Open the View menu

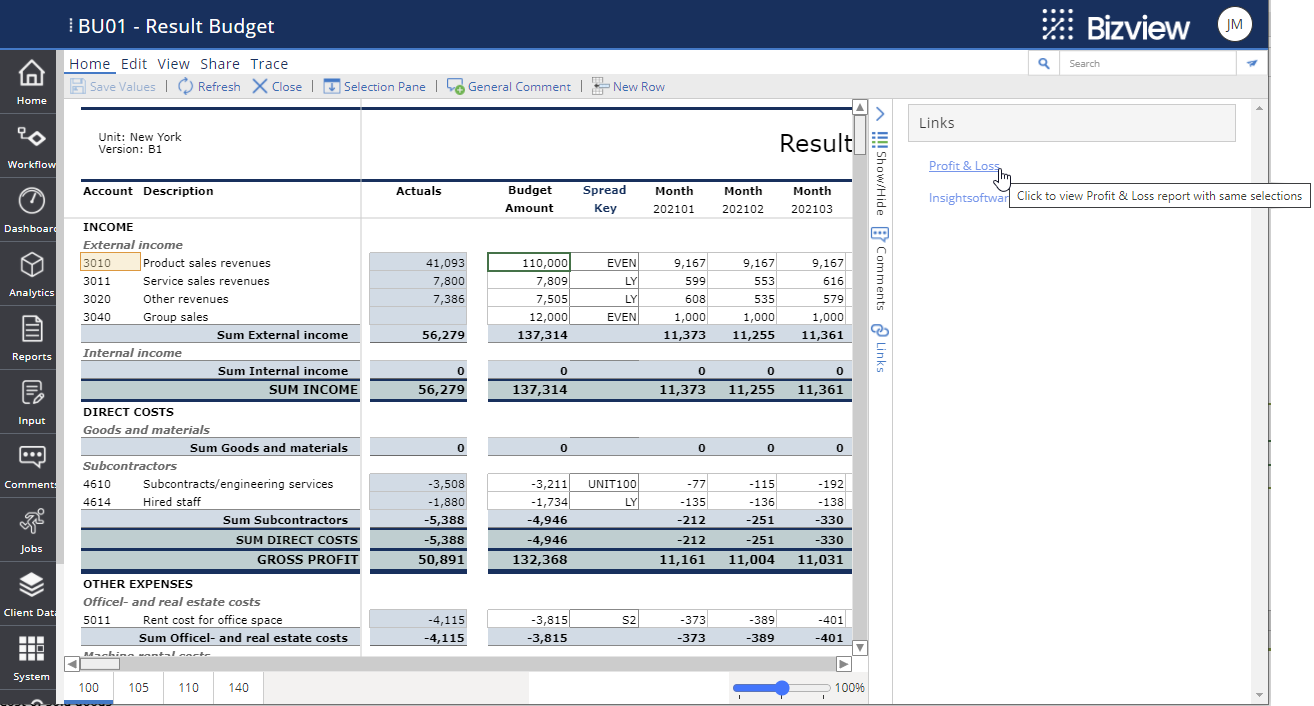click(x=173, y=64)
